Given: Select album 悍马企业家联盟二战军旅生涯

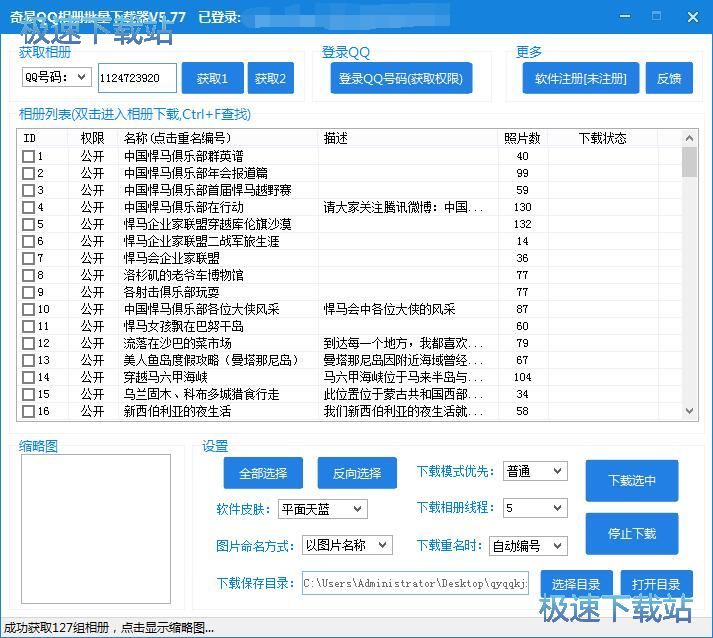Looking at the screenshot, I should tap(201, 241).
